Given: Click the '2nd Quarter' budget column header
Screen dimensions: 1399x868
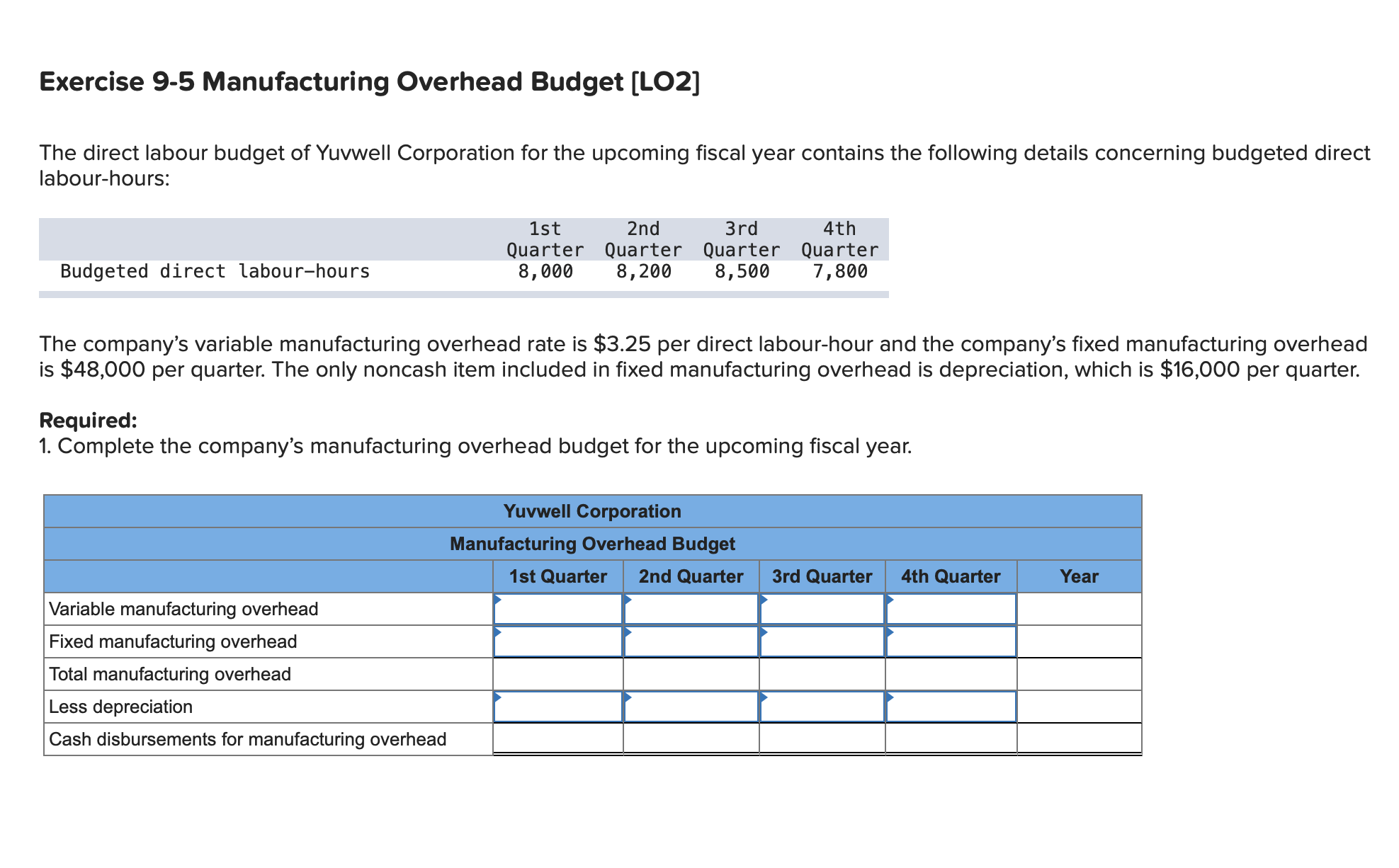Looking at the screenshot, I should (x=691, y=576).
